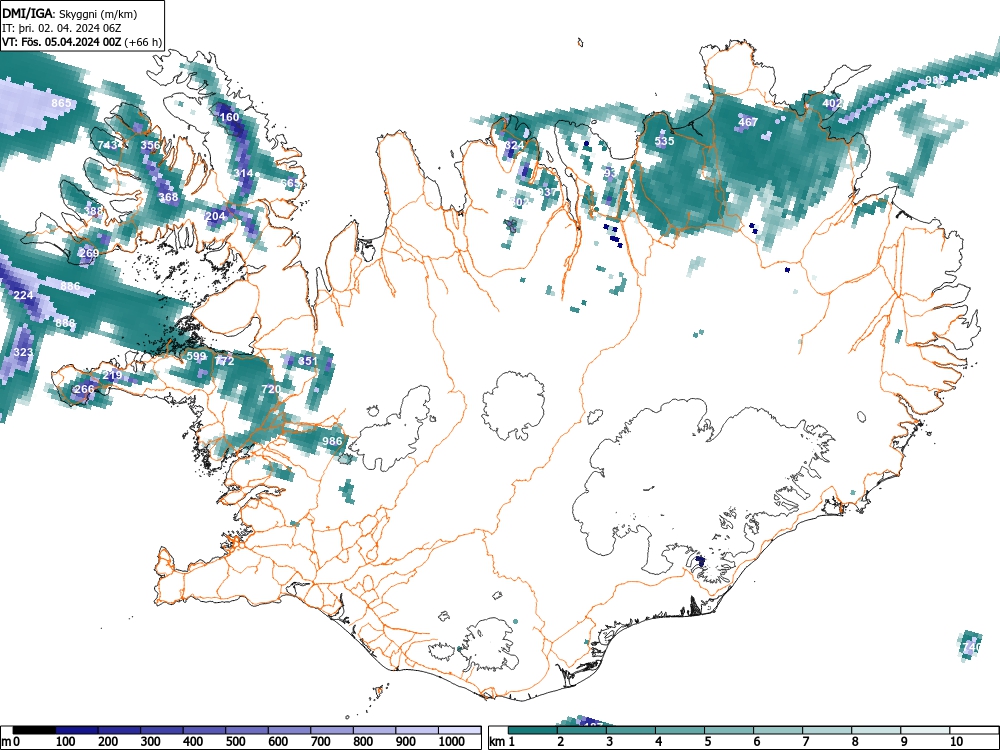Select the 2–3 km teal legend swatch
The image size is (1000, 750).
pos(582,730)
